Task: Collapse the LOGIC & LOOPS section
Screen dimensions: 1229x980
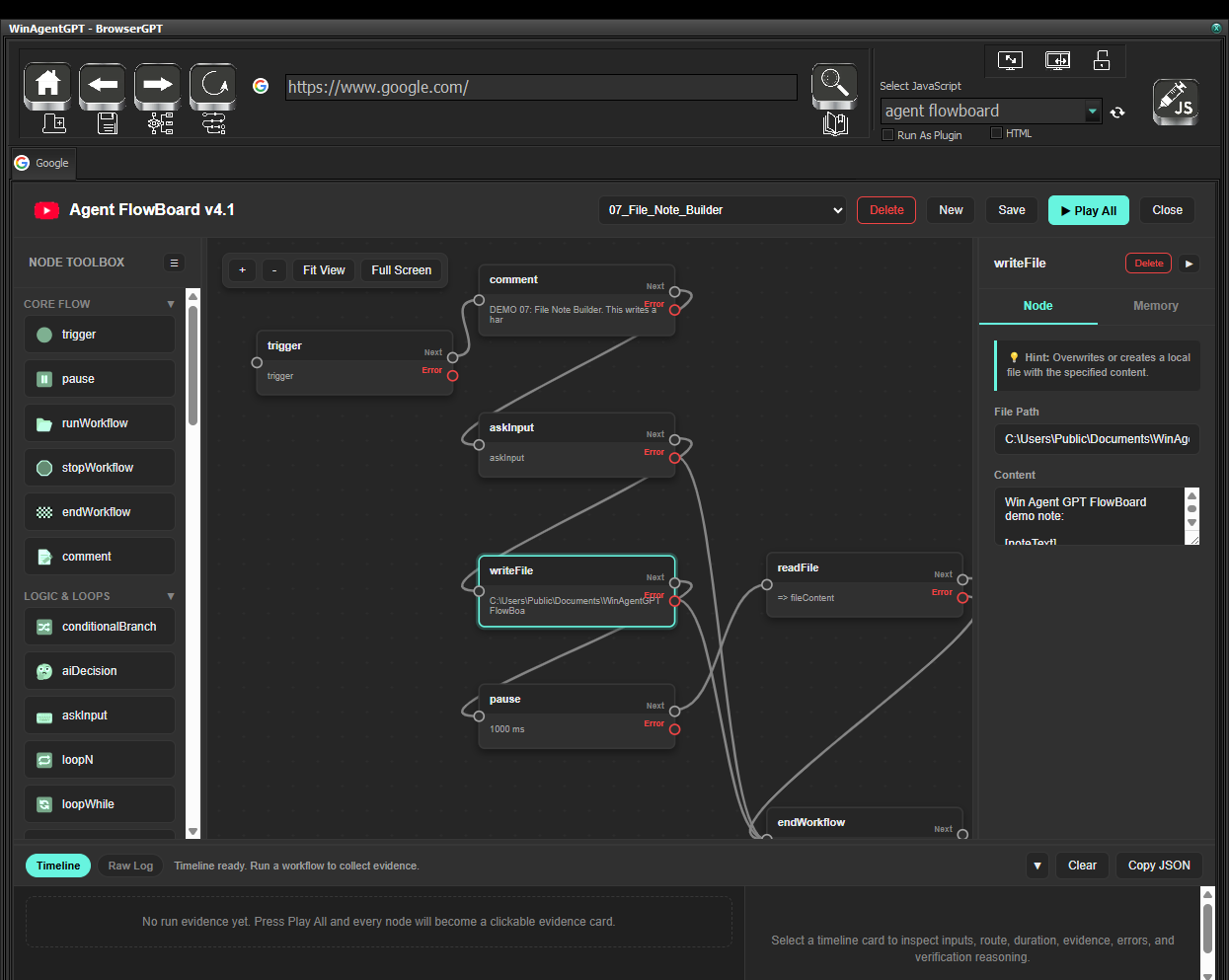Action: point(171,596)
